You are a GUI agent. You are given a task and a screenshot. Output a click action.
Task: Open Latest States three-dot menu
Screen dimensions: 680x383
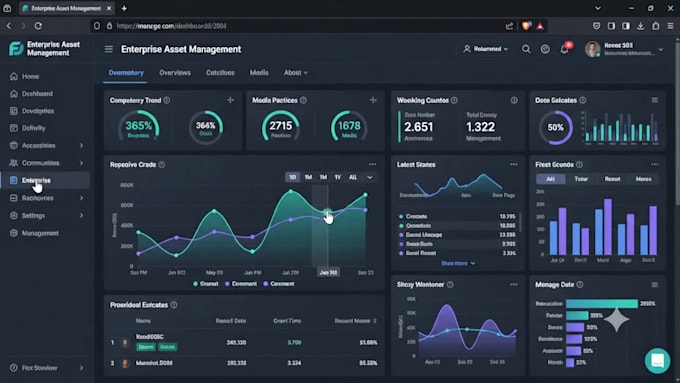pyautogui.click(x=514, y=164)
